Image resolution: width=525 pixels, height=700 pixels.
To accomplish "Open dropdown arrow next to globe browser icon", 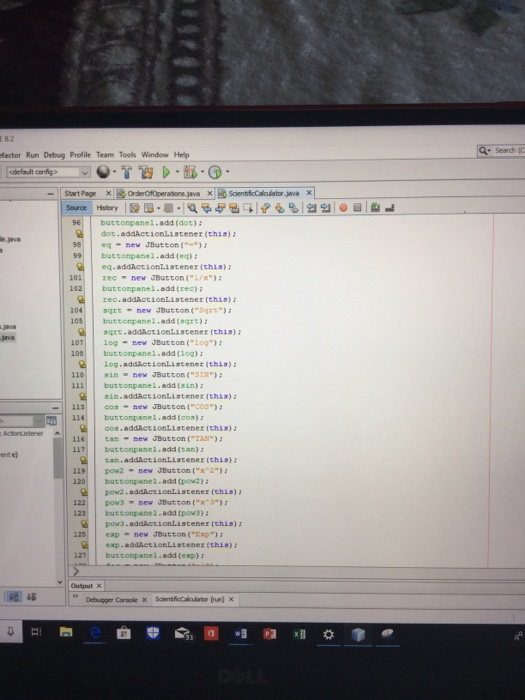I will click(x=114, y=171).
